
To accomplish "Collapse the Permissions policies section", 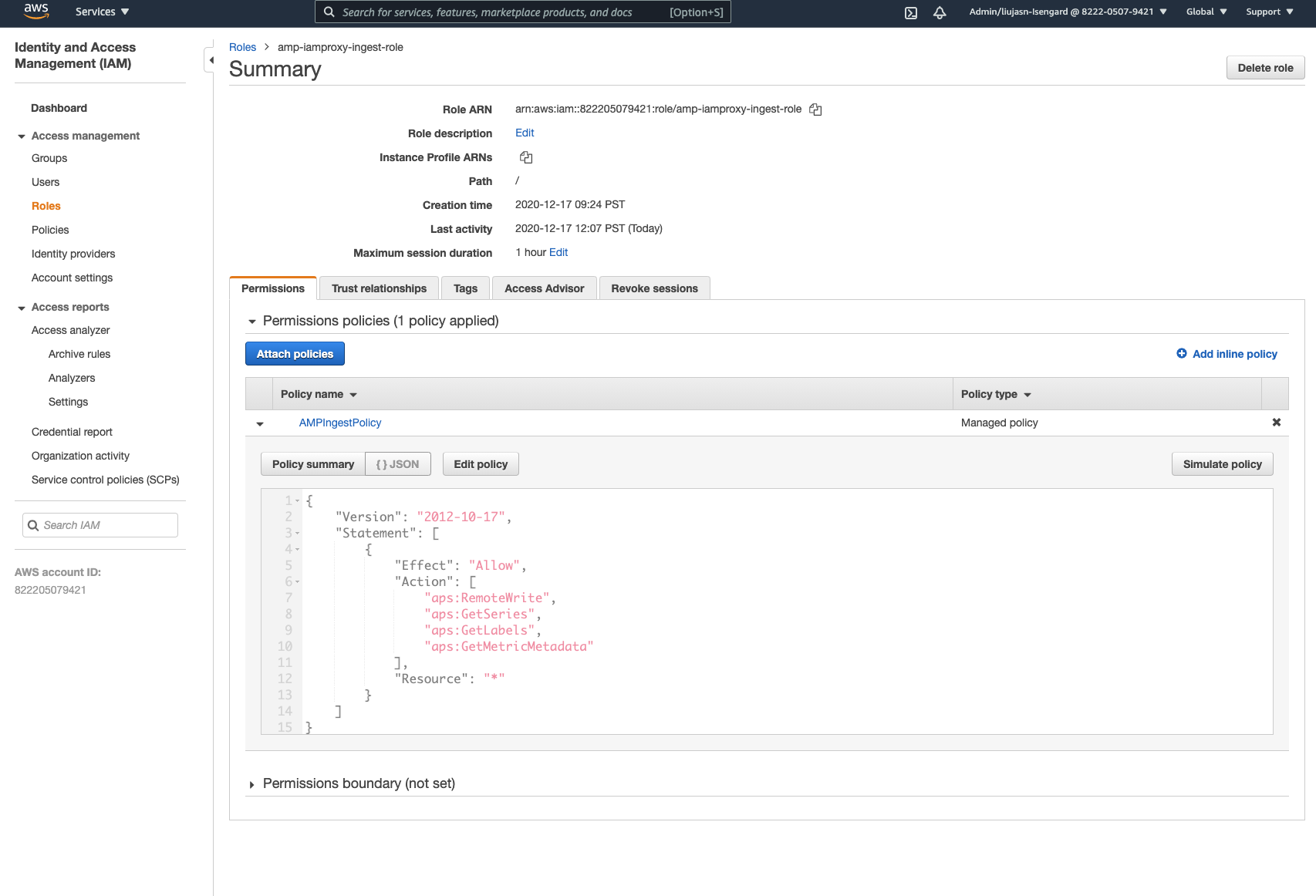I will [251, 322].
